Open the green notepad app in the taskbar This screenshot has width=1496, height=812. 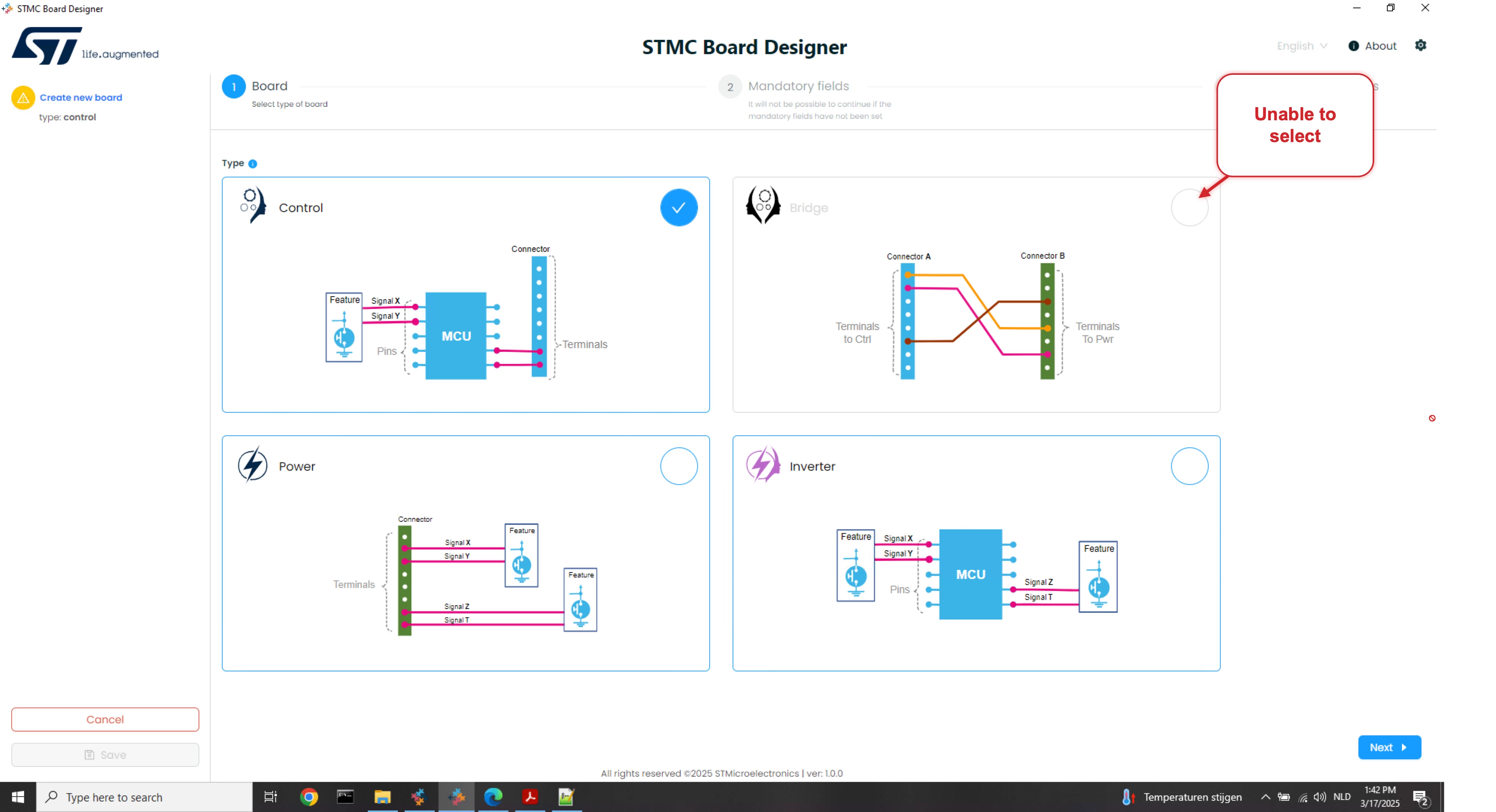point(566,797)
